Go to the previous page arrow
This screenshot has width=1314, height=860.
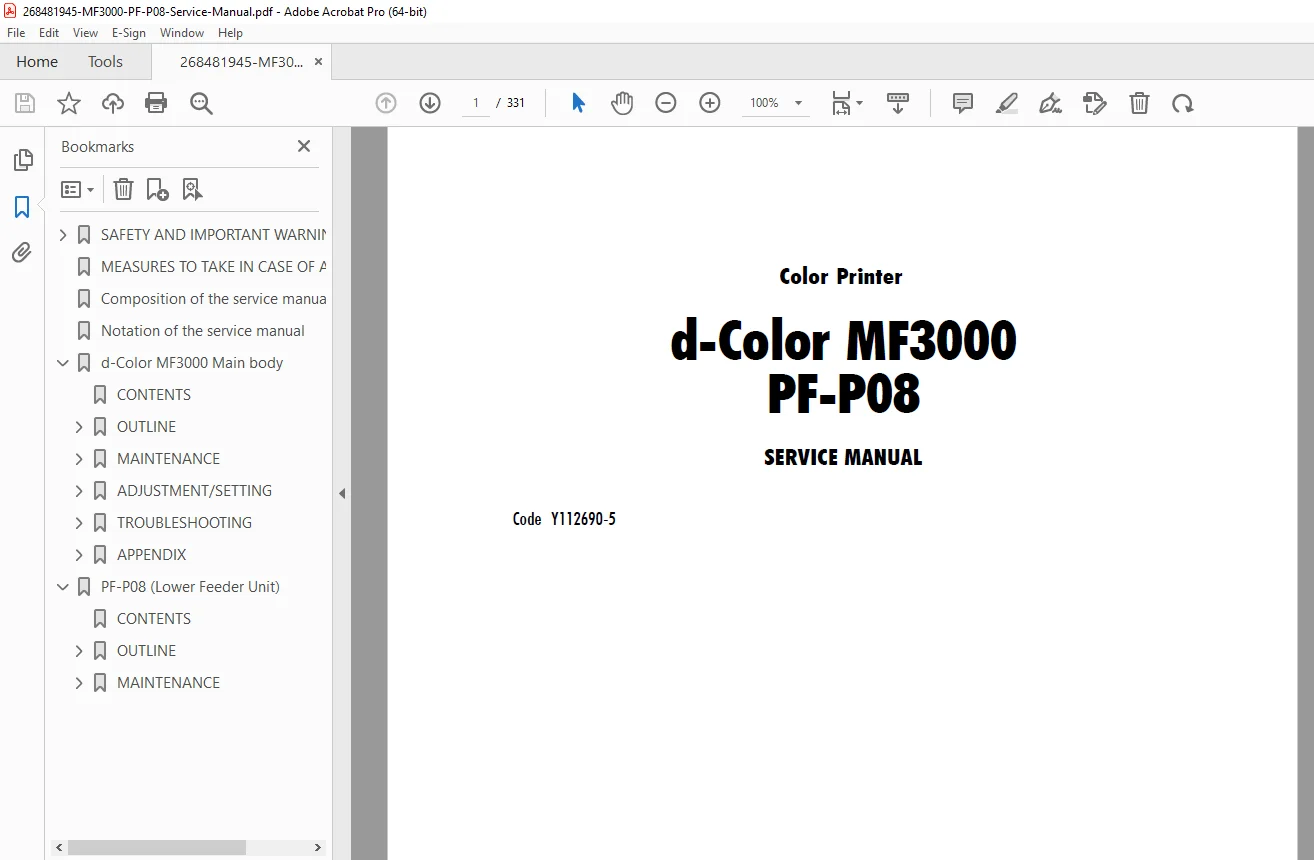coord(386,103)
